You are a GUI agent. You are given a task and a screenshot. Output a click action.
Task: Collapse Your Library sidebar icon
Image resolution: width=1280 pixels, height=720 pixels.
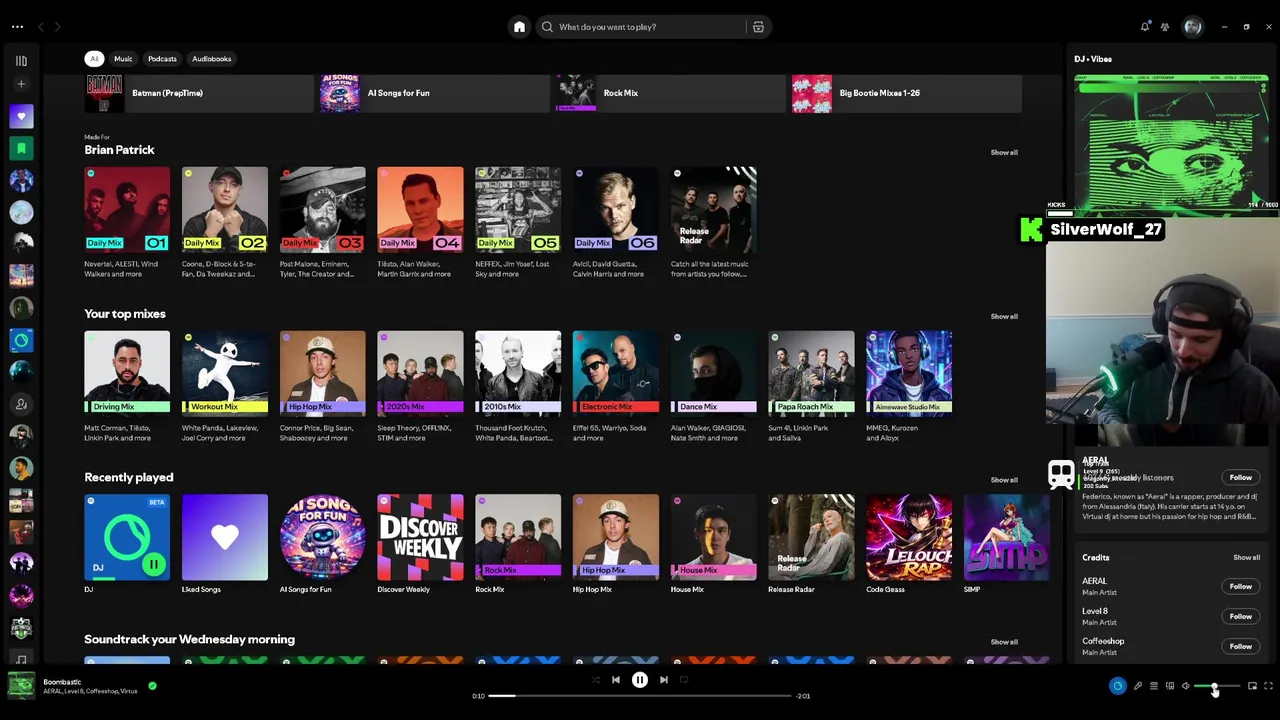coord(21,61)
